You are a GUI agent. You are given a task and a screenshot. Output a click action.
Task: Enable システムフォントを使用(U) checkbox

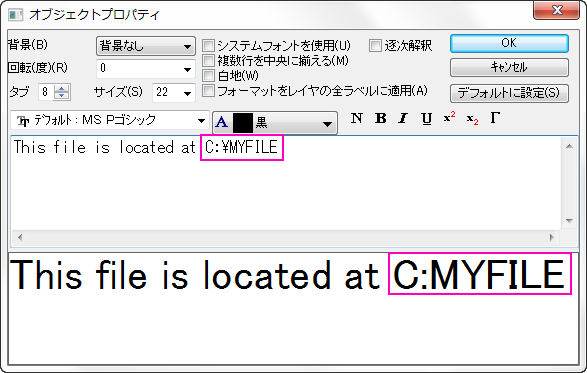(209, 46)
